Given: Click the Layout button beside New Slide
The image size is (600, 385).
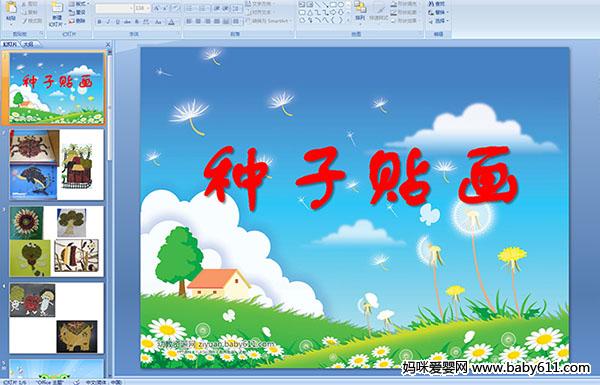Looking at the screenshot, I should tap(78, 4).
